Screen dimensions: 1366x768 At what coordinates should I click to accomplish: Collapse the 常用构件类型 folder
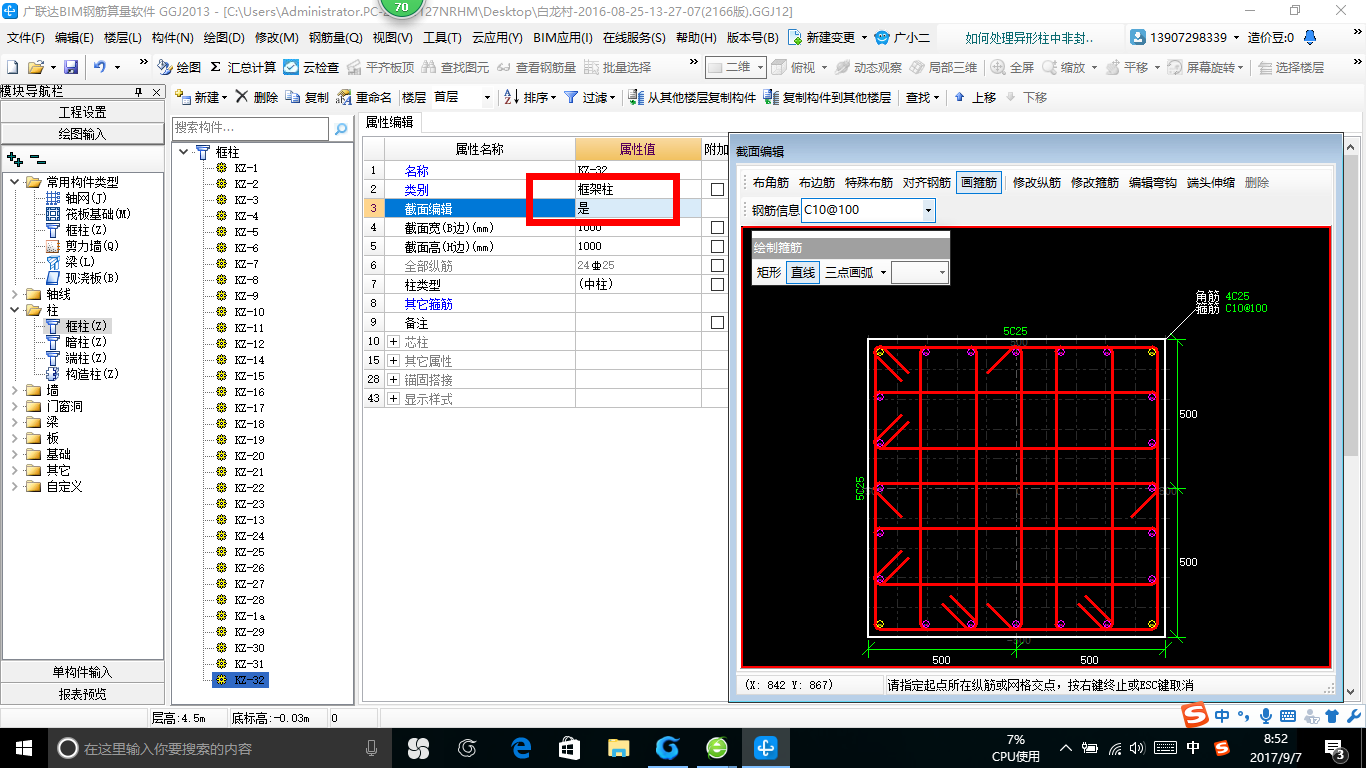click(x=13, y=182)
